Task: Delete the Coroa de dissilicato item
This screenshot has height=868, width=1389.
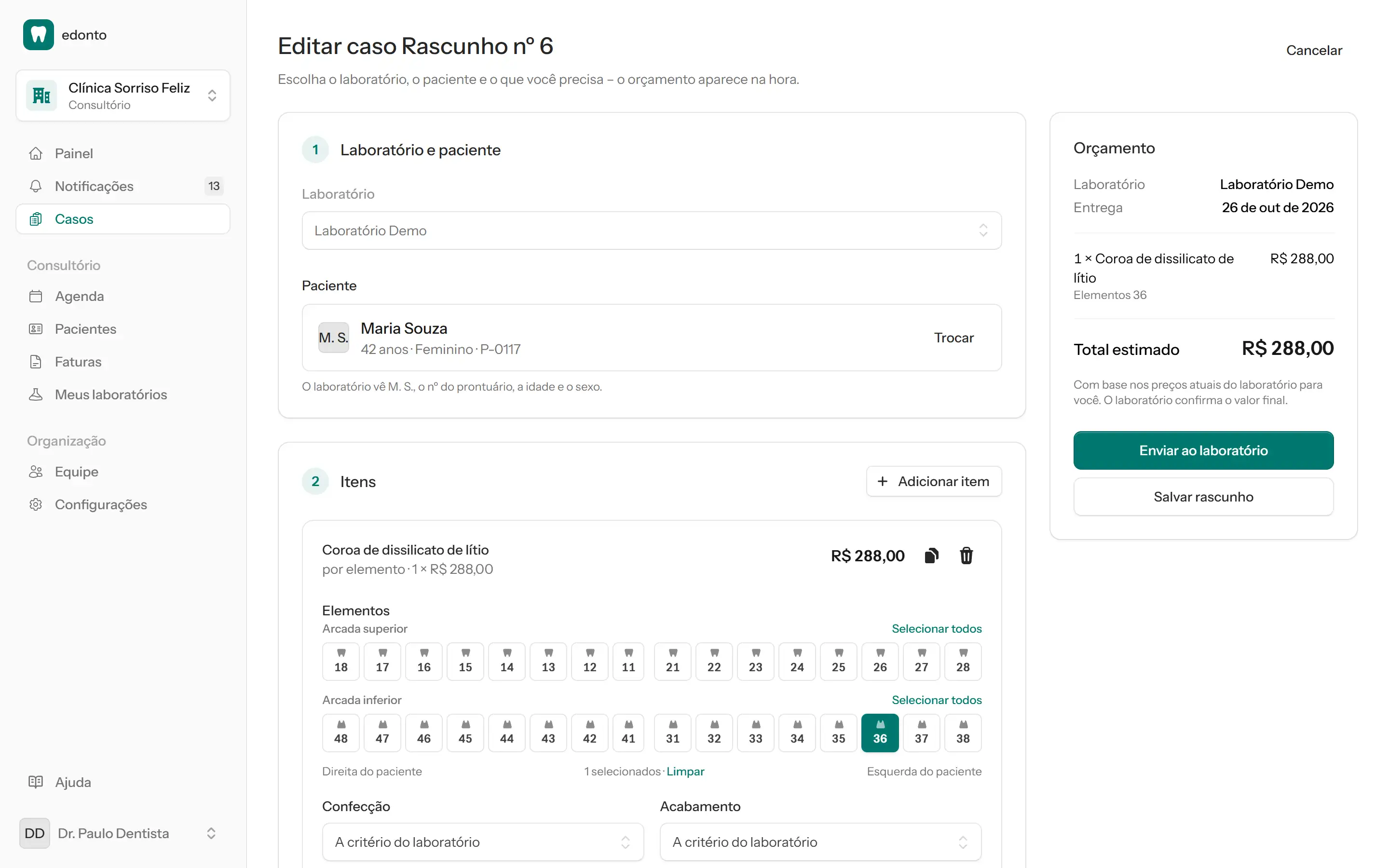Action: click(x=967, y=556)
